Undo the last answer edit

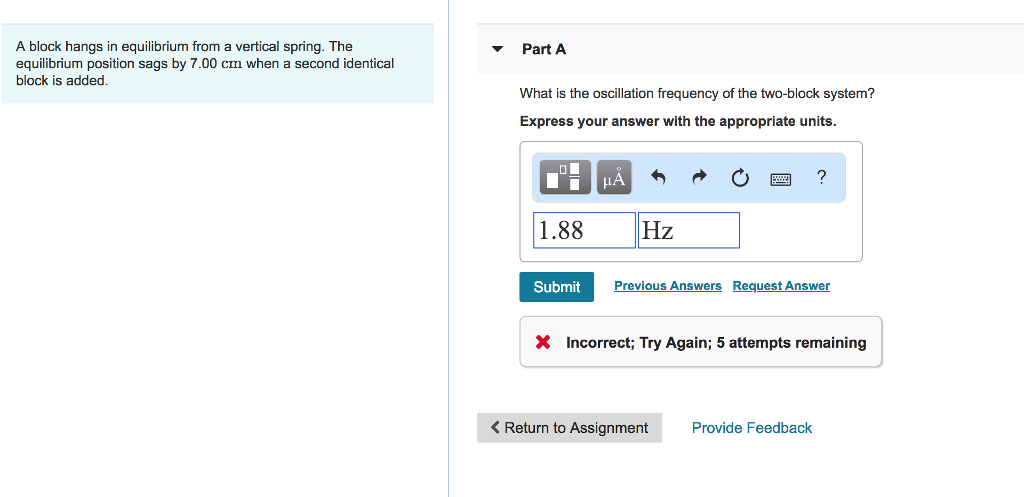(658, 178)
